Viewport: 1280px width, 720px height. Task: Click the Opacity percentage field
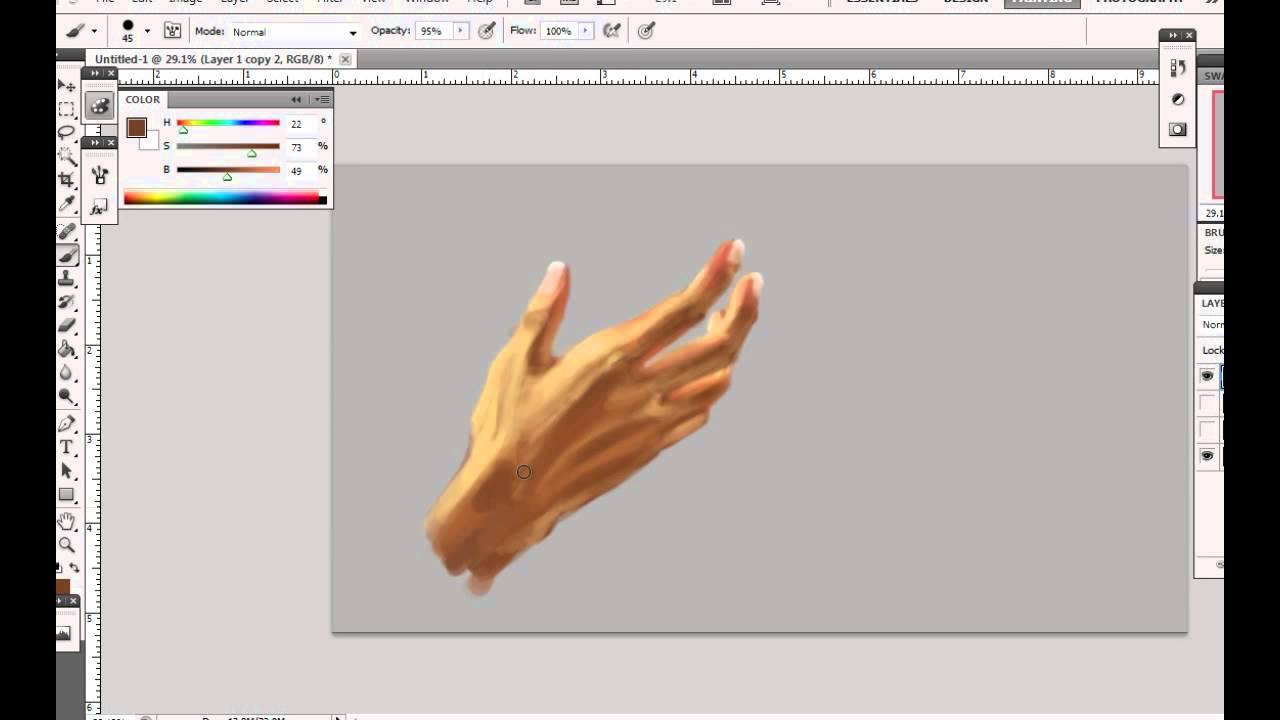pyautogui.click(x=434, y=31)
